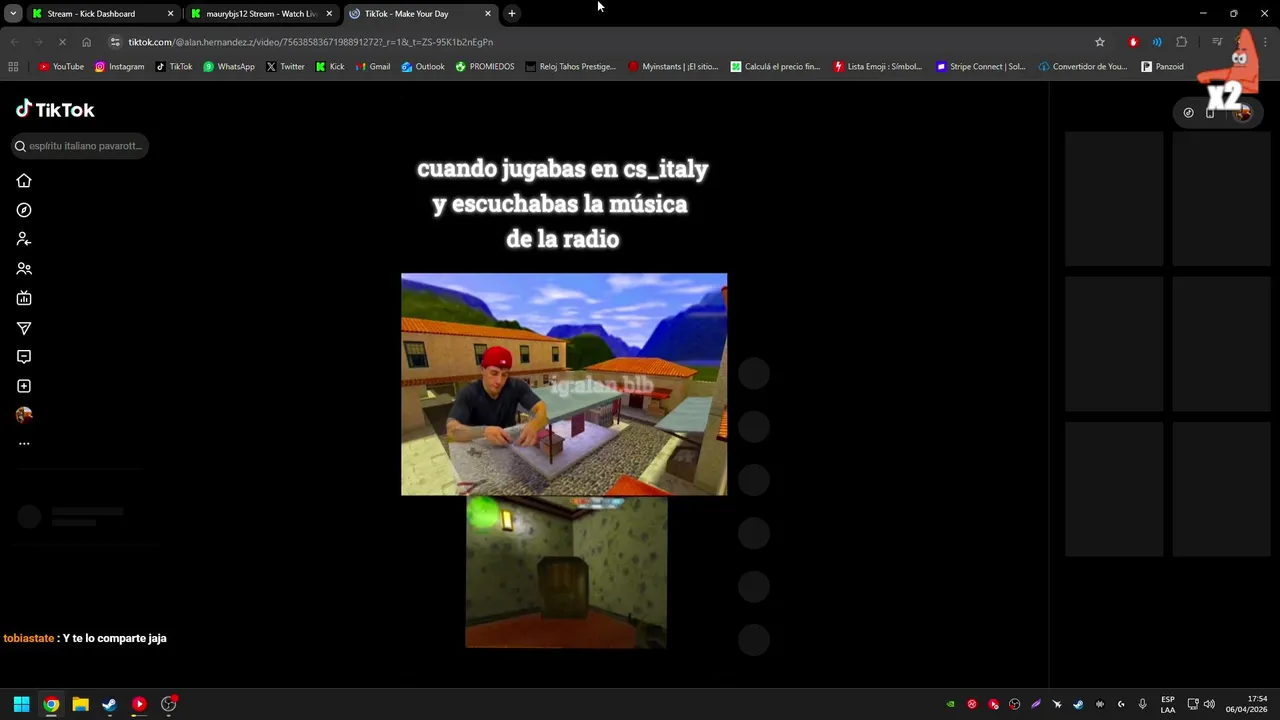Open the volume speaker tray icon

click(x=1209, y=704)
